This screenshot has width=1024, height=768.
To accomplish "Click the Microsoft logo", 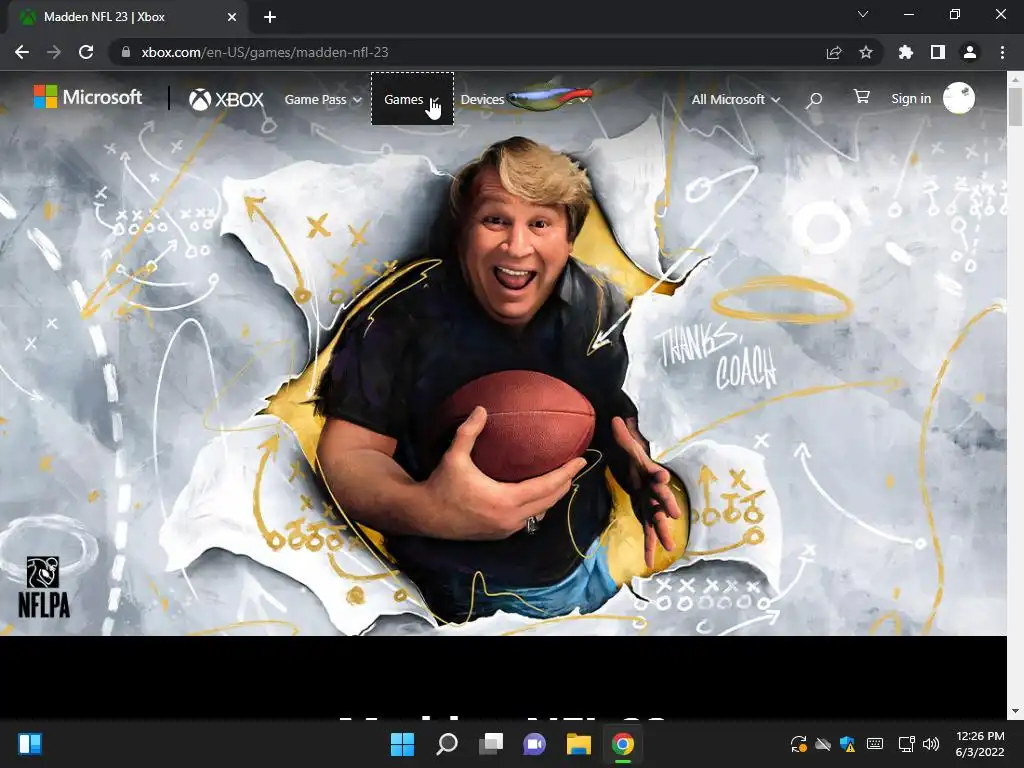I will click(x=88, y=97).
